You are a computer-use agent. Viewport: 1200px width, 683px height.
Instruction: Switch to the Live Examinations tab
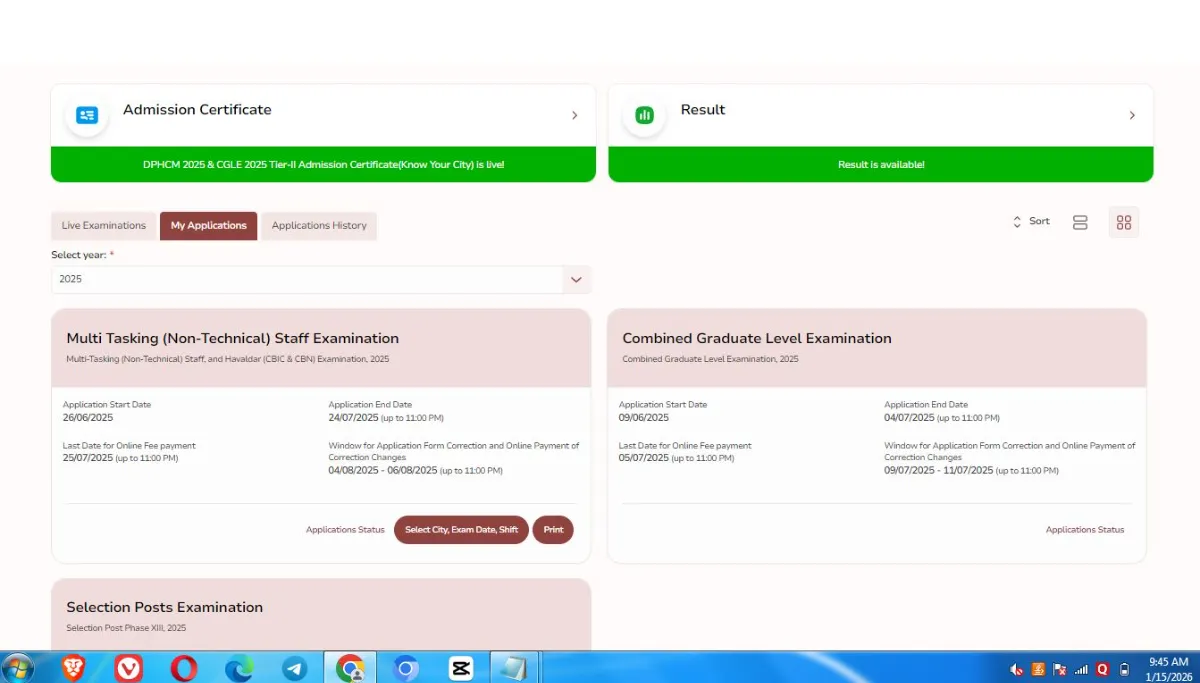point(103,225)
